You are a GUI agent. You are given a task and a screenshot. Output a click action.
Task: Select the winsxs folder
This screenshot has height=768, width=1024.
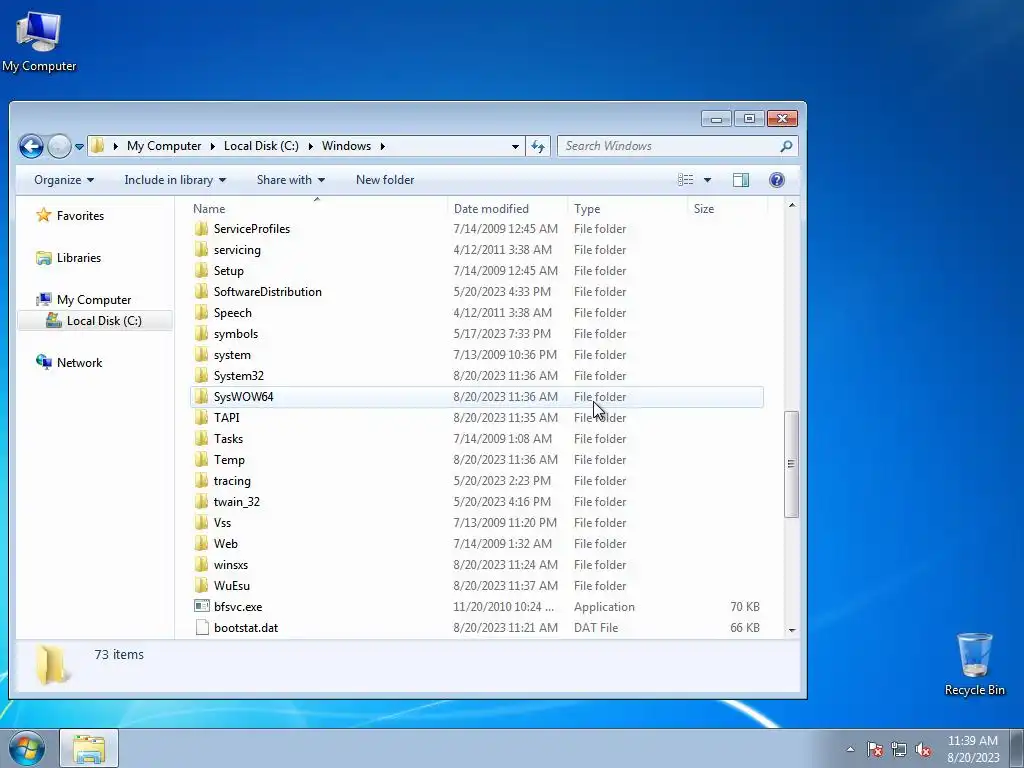(x=231, y=564)
